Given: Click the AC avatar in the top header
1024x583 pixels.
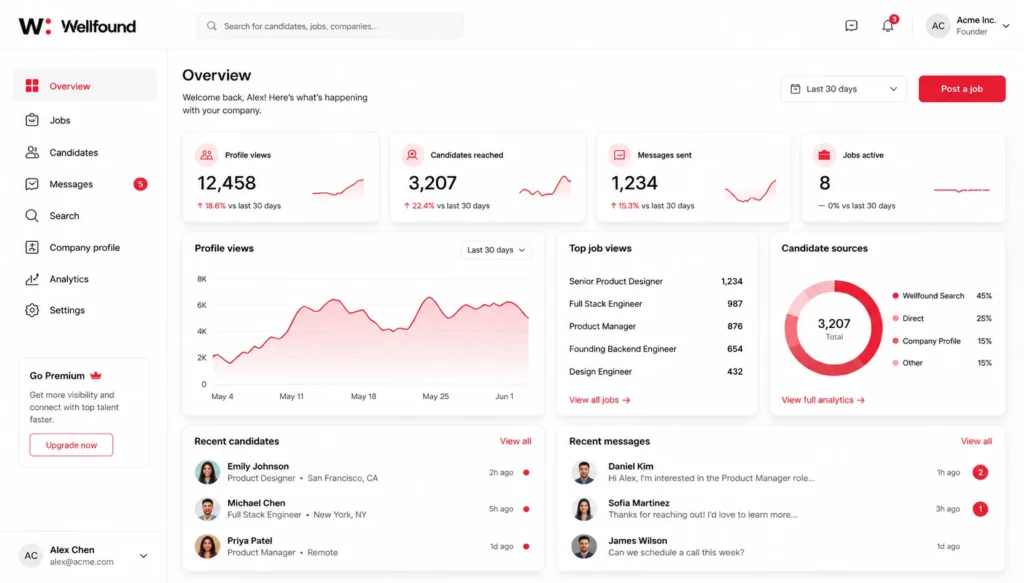Looking at the screenshot, I should tap(938, 26).
